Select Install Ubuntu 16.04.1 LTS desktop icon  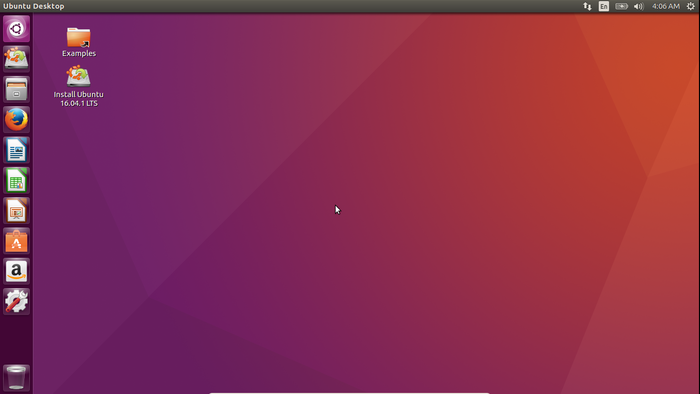coord(79,86)
